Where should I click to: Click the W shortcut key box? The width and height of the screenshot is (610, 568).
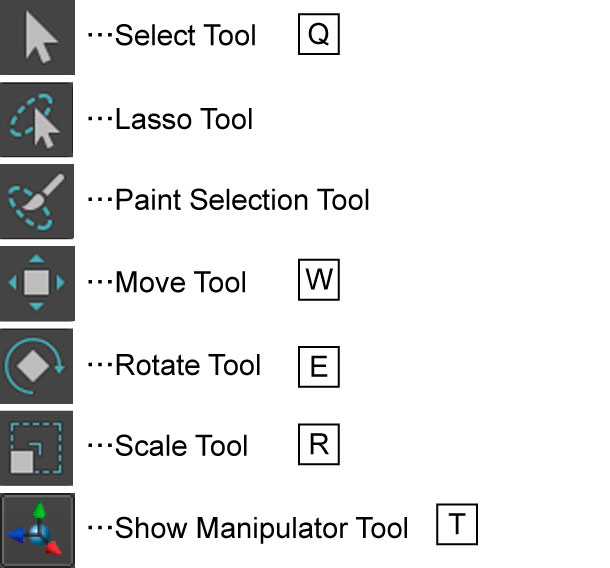coord(319,280)
